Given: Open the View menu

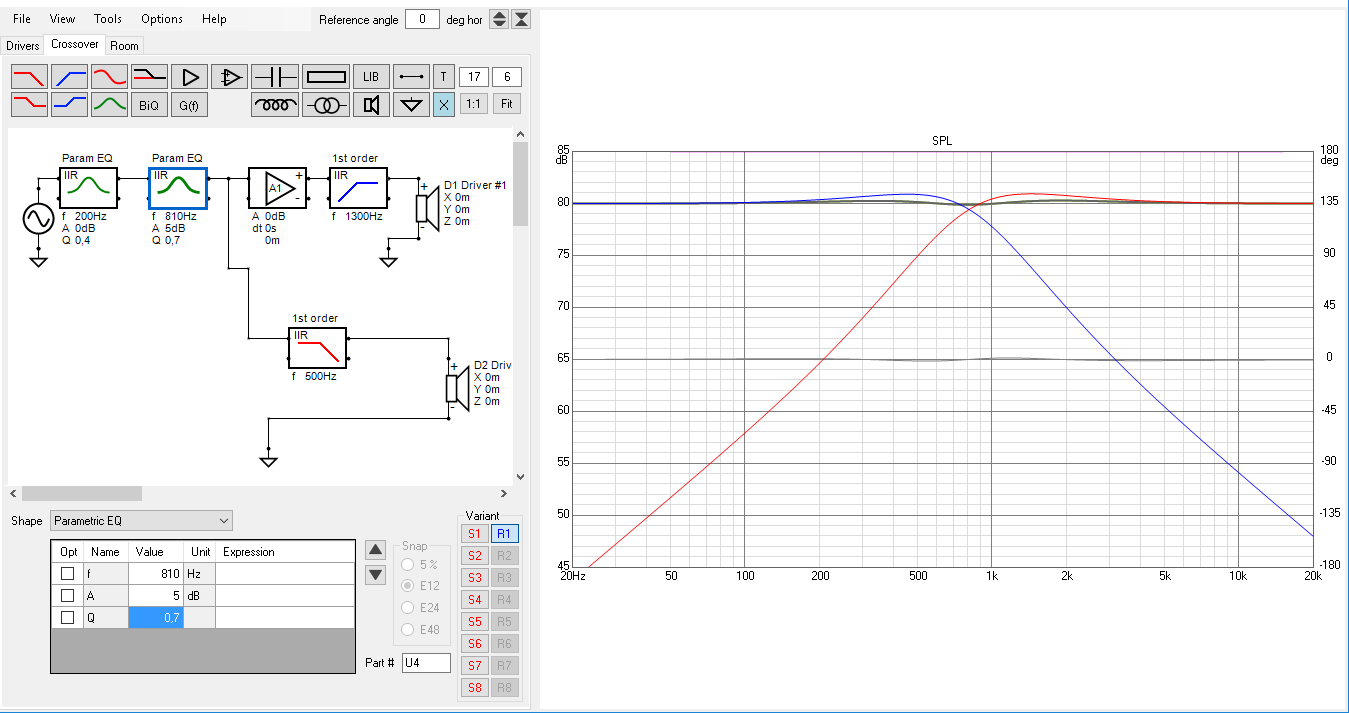Looking at the screenshot, I should [62, 19].
